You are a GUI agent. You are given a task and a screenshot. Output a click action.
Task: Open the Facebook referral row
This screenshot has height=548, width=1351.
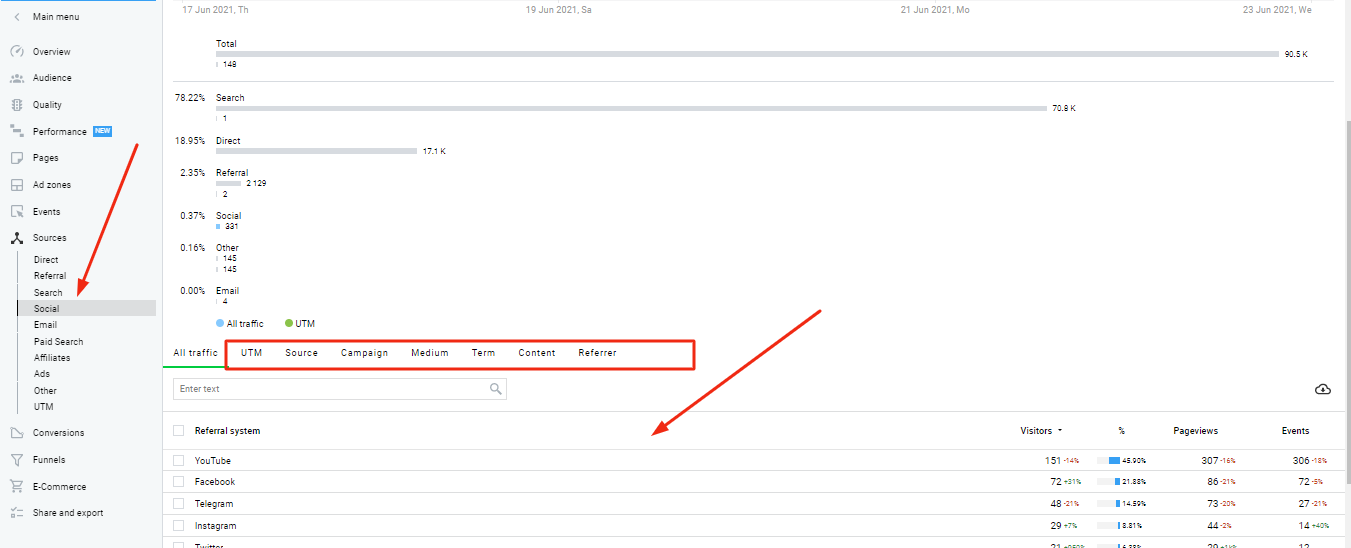(x=215, y=482)
